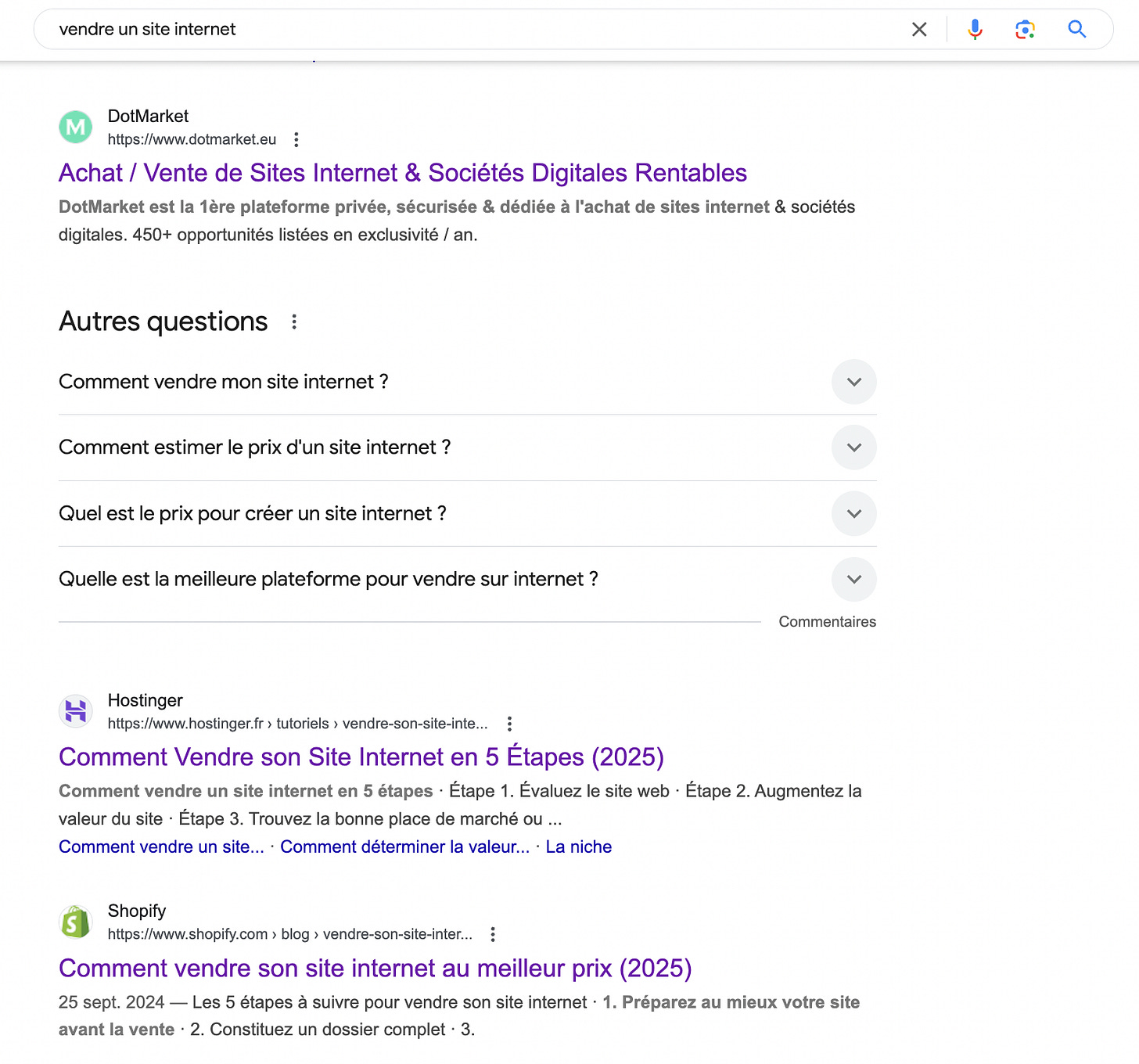Open "Comment Vendre son Site Internet en 5 Étapes" link

361,757
